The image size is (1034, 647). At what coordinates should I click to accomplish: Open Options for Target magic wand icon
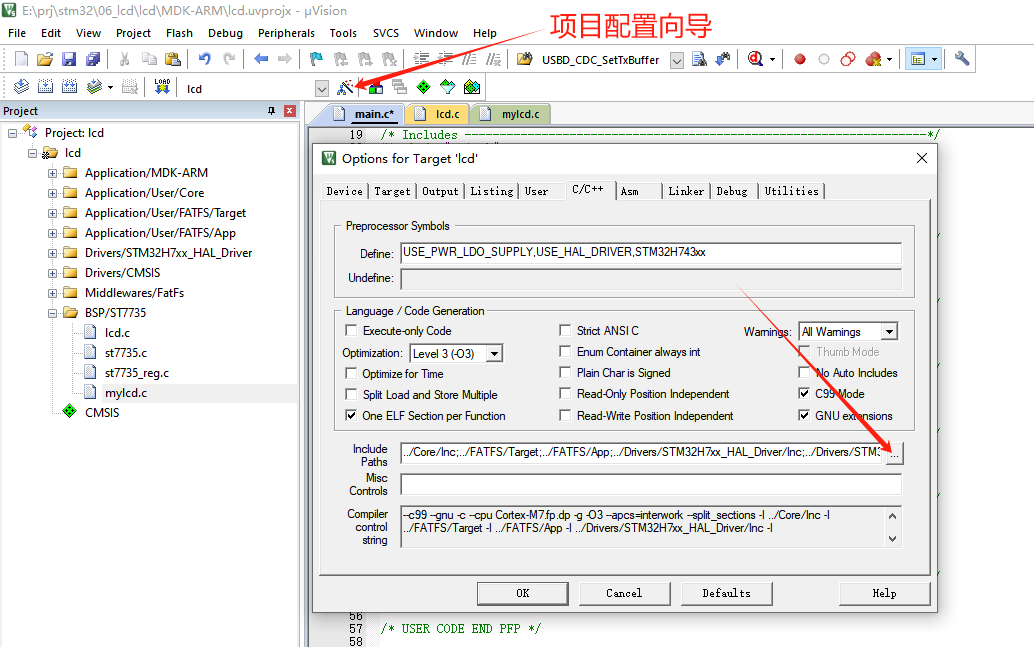point(345,87)
